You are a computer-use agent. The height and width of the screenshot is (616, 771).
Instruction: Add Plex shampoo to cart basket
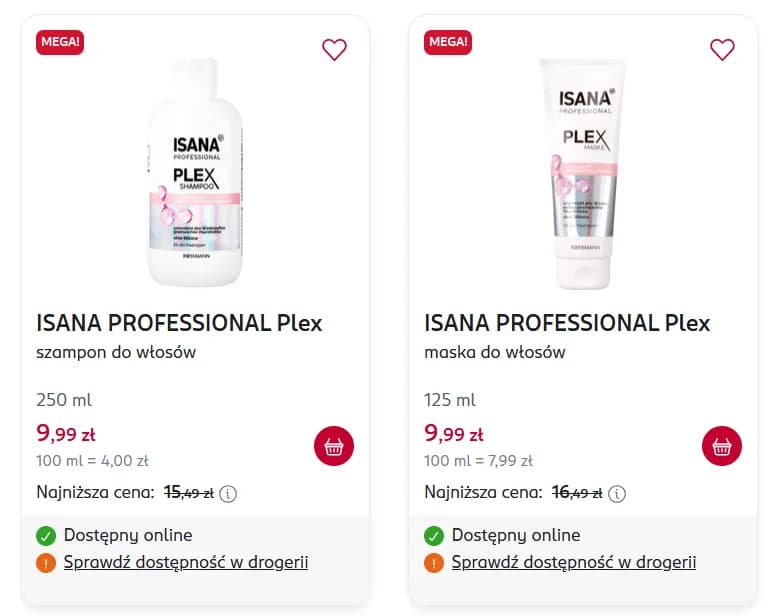334,446
